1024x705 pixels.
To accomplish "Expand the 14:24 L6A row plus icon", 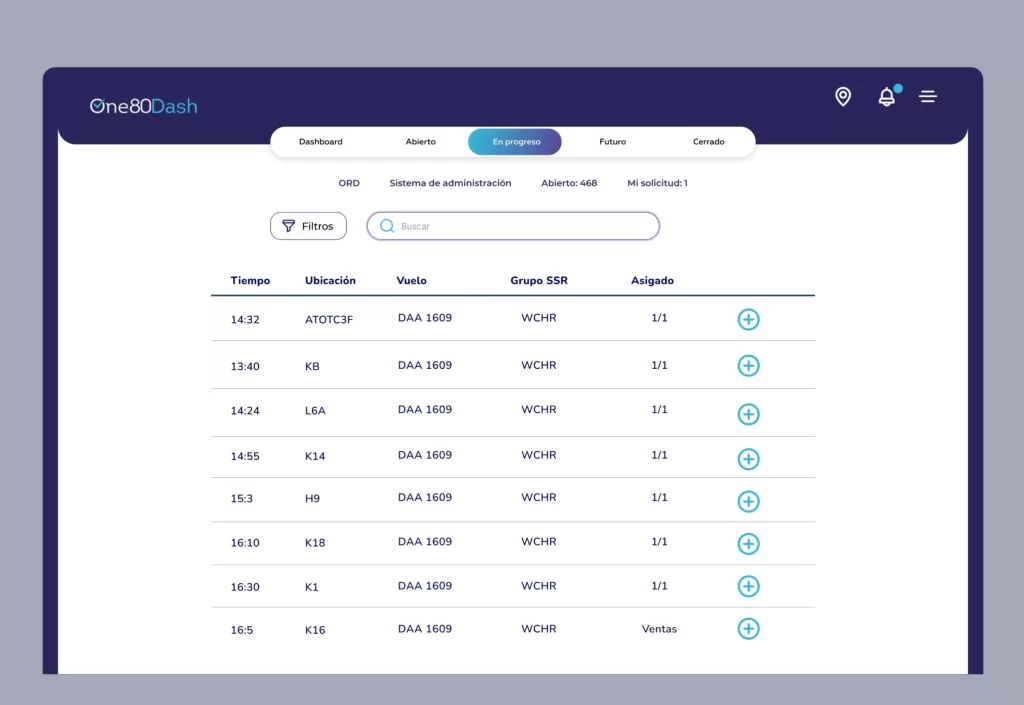I will coord(748,414).
